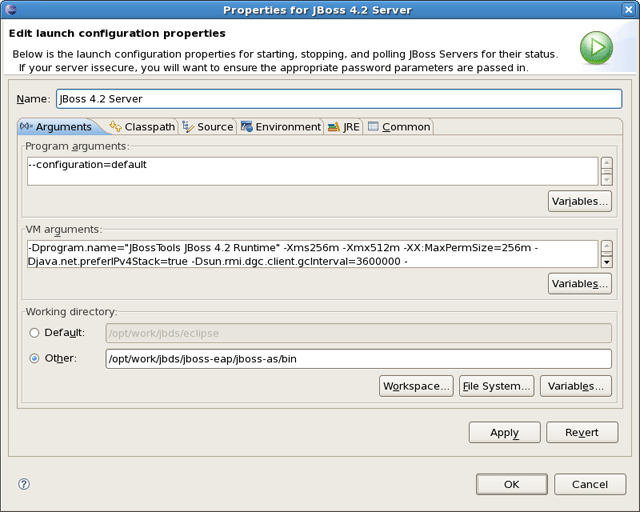Switch to the Source tab
The image size is (640, 512).
point(207,127)
